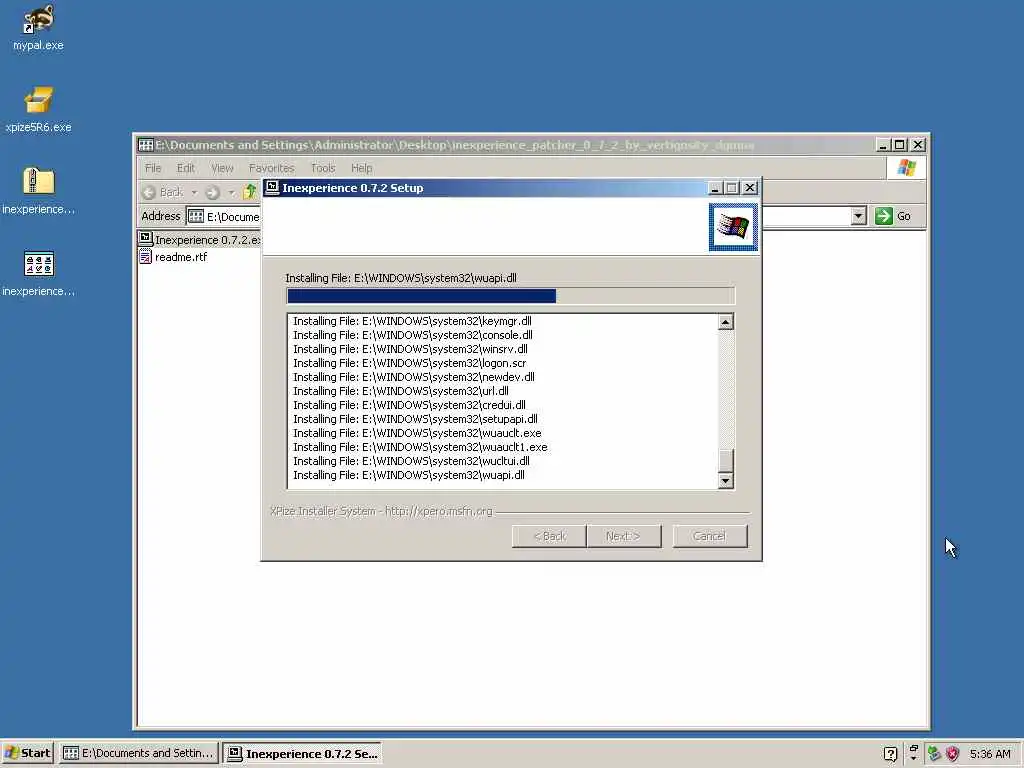
Task: Click the log line for wuauclt.exe
Action: (x=417, y=433)
